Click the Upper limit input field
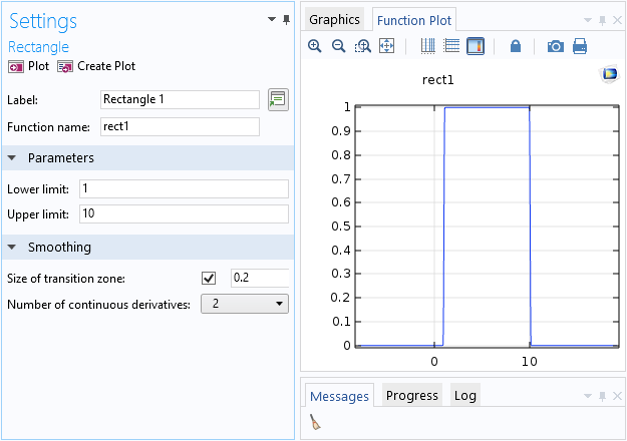627x441 pixels. tap(184, 214)
